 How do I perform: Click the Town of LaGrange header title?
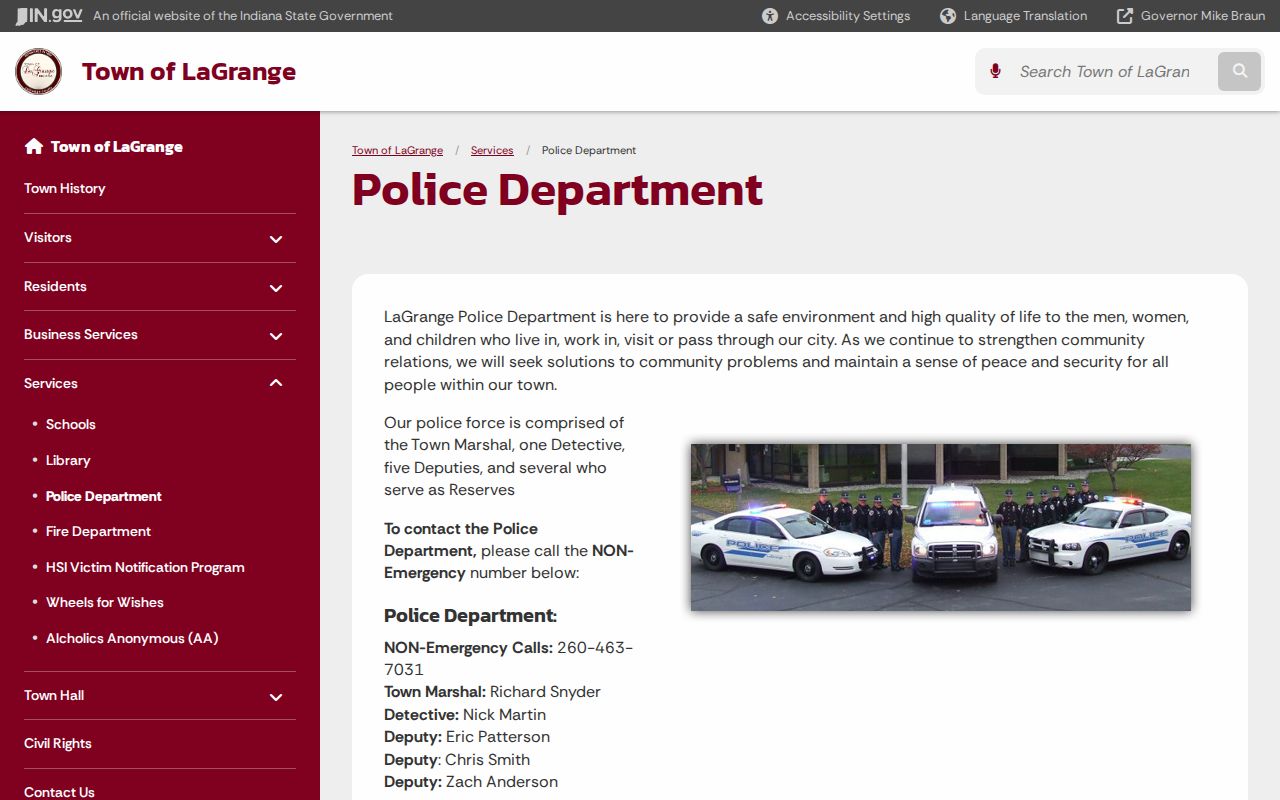[x=189, y=72]
